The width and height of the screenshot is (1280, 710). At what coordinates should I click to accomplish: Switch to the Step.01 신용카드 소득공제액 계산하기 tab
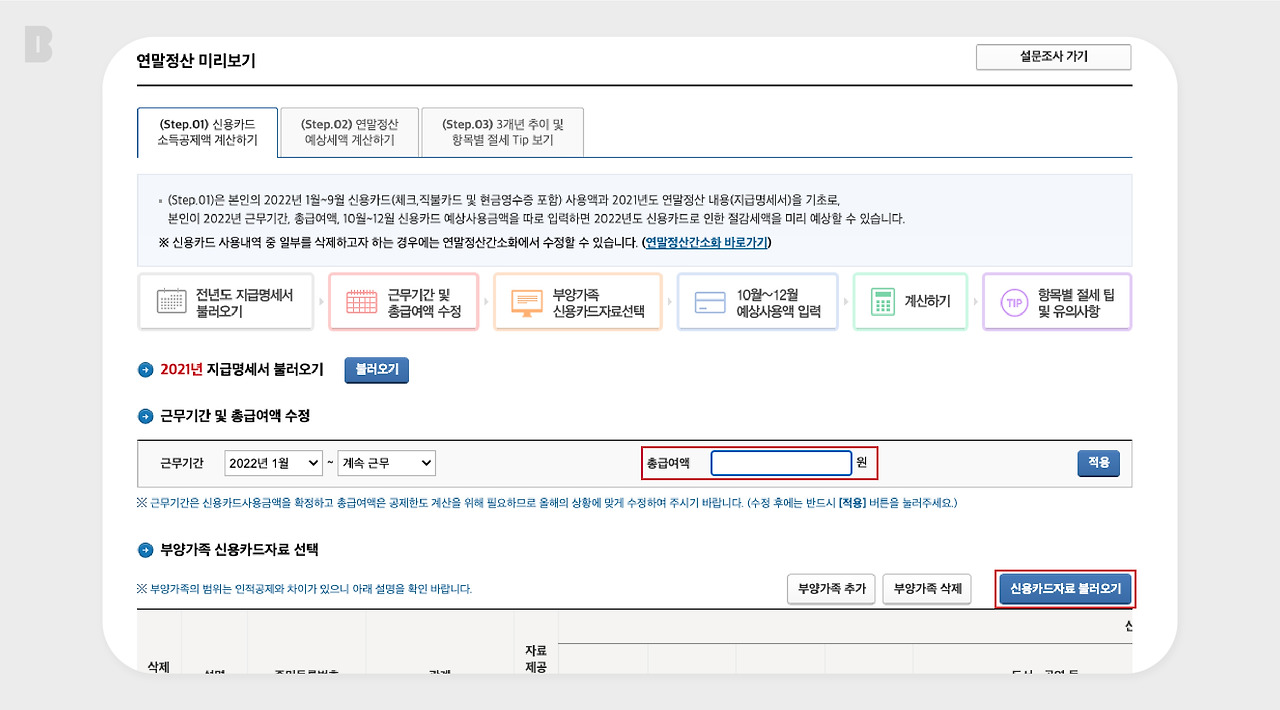coord(207,131)
